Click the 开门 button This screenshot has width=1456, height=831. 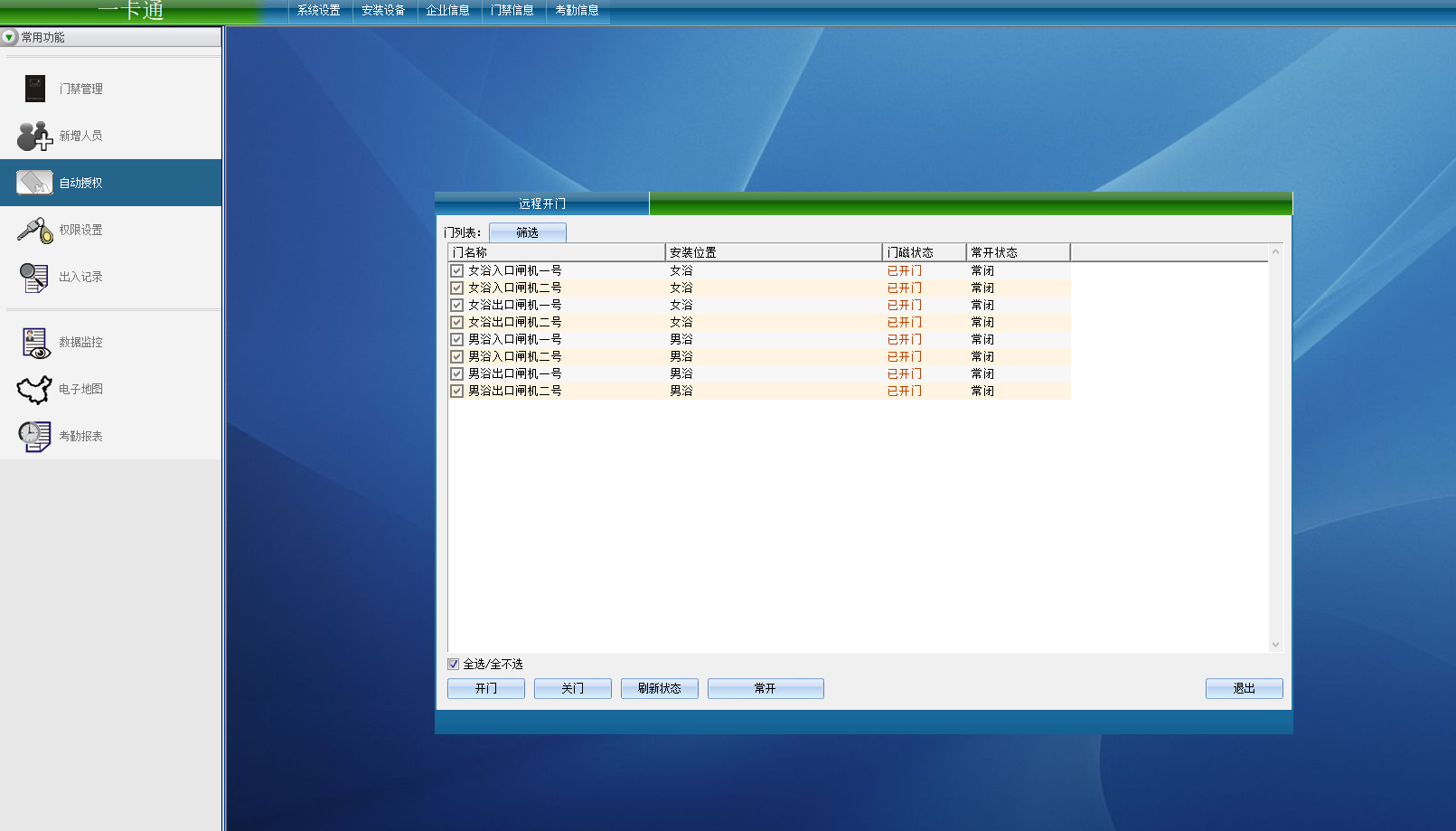(486, 689)
